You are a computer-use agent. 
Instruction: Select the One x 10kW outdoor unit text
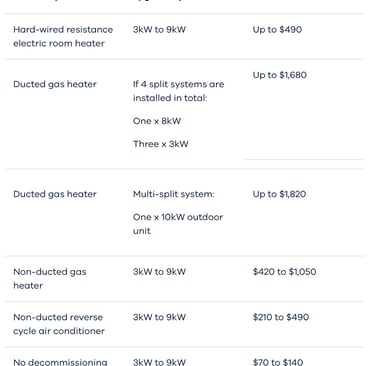(178, 224)
